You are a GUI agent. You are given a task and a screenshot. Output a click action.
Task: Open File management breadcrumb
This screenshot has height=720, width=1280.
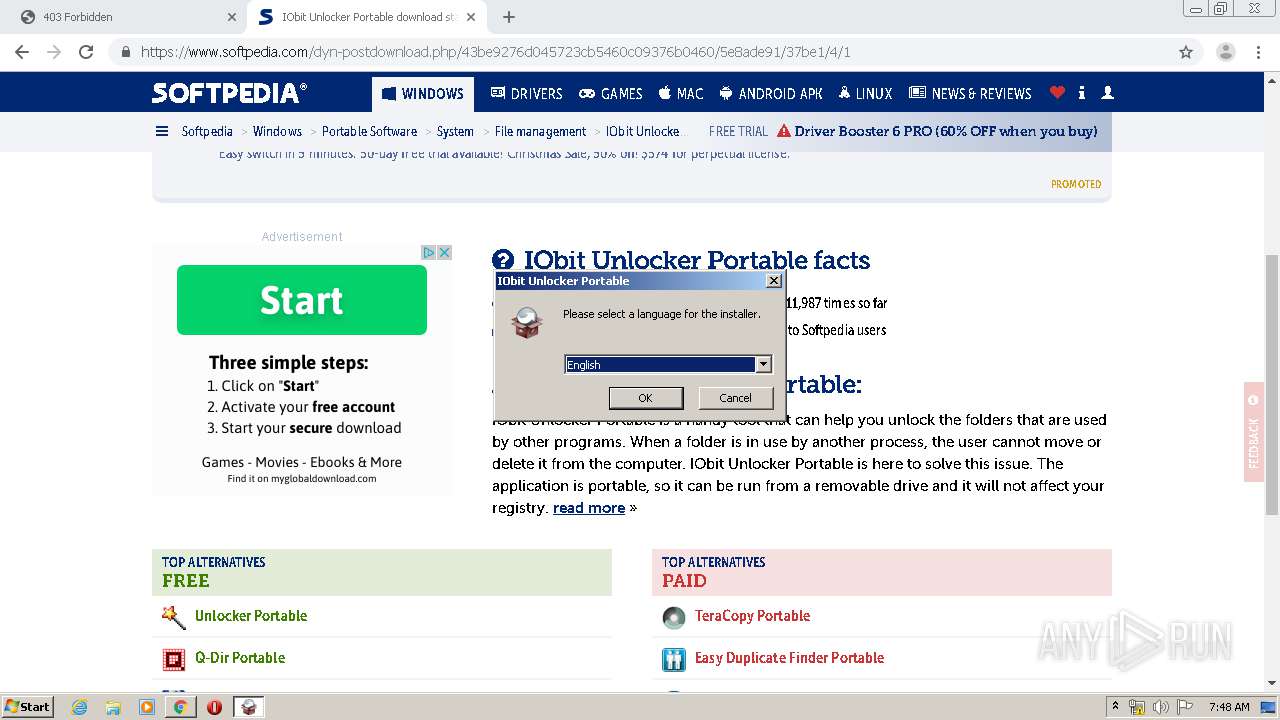point(540,131)
